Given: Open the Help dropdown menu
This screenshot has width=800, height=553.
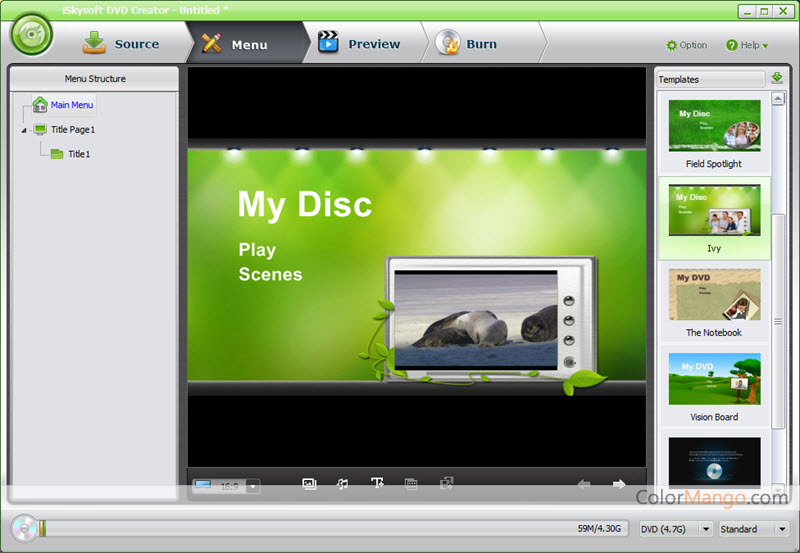Looking at the screenshot, I should [747, 45].
